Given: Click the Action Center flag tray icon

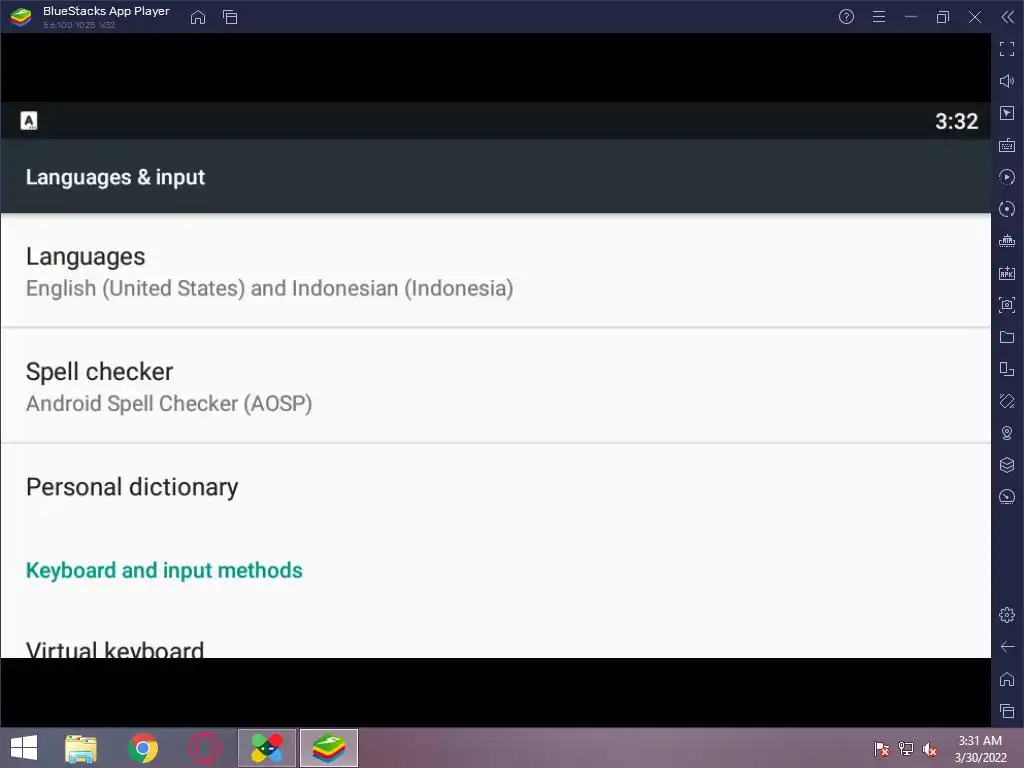Looking at the screenshot, I should point(881,749).
